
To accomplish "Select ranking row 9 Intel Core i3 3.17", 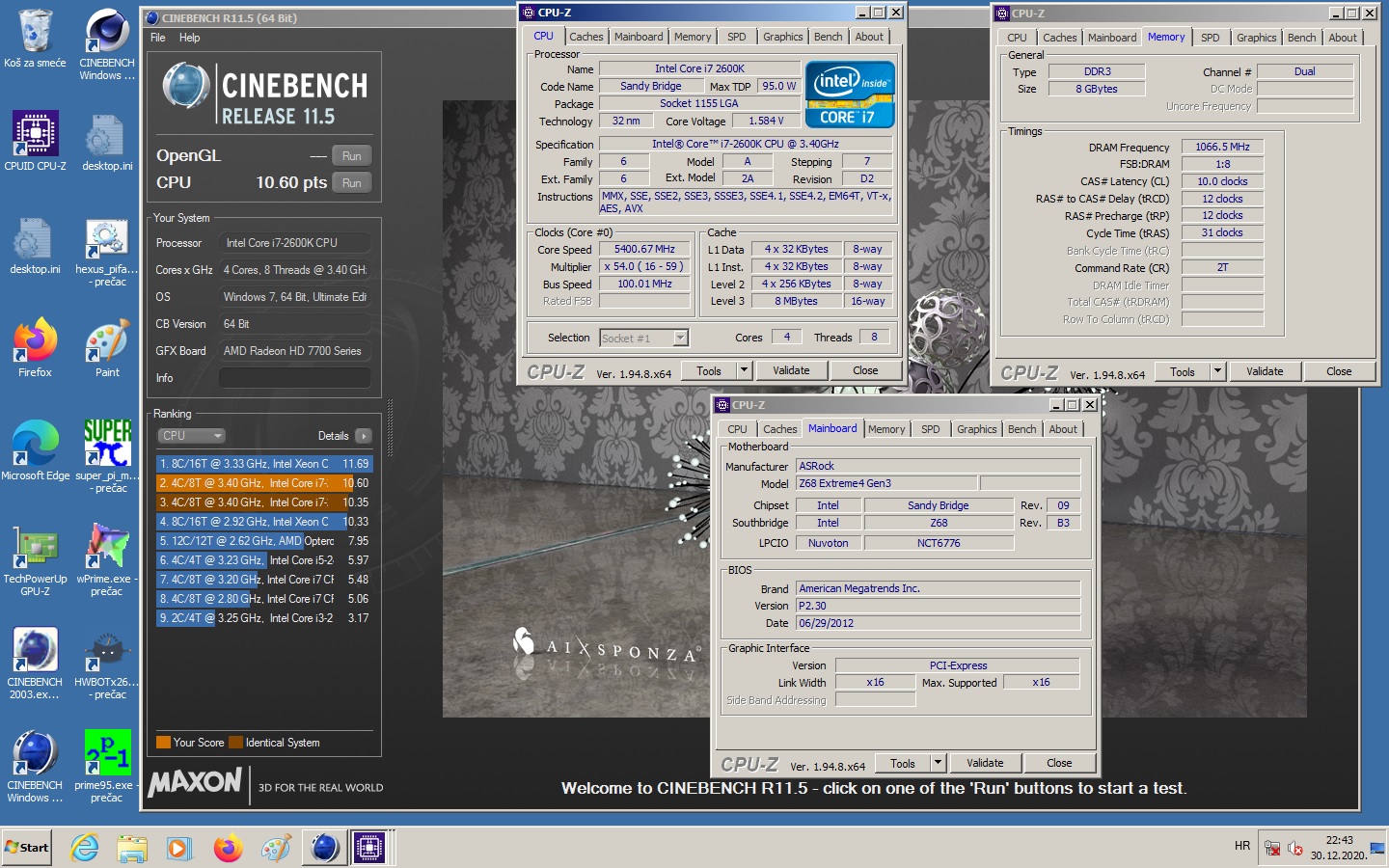I will pyautogui.click(x=263, y=618).
